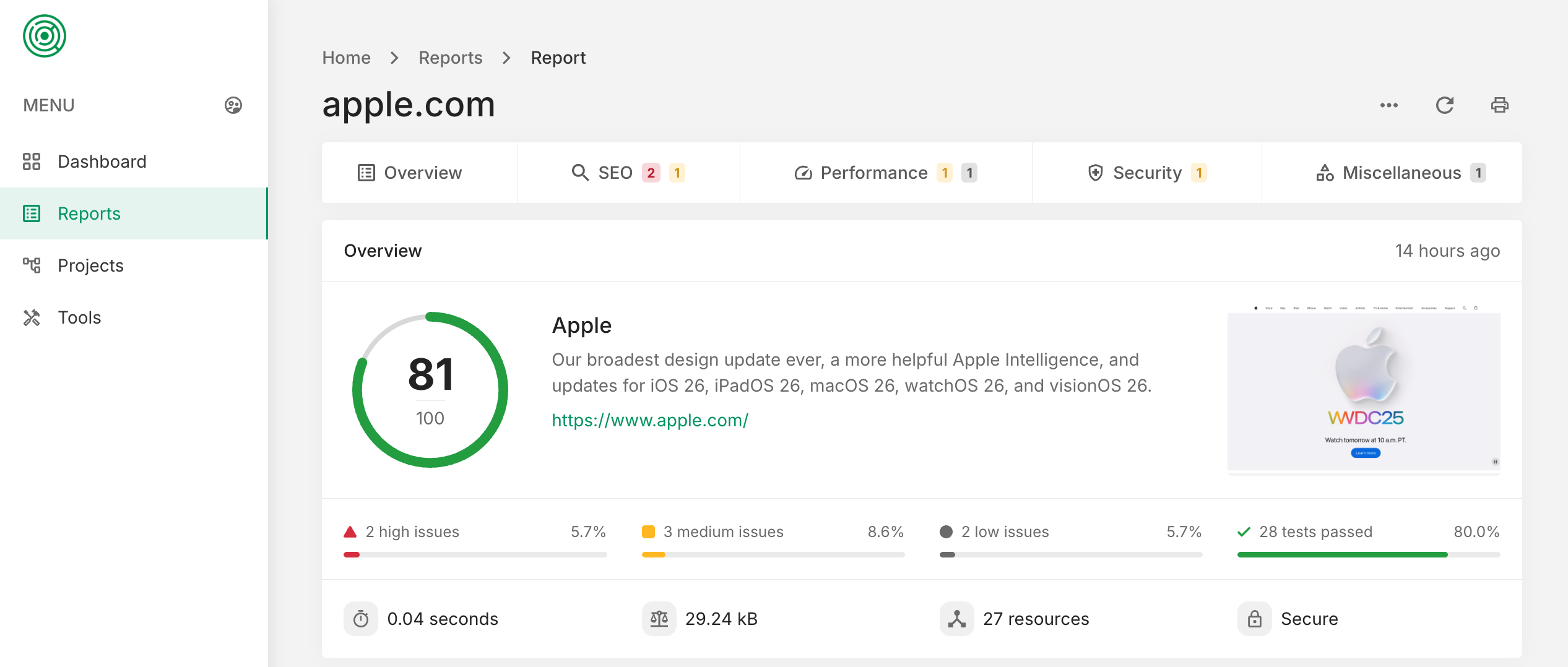
Task: Click the scales page size icon
Action: (x=659, y=619)
